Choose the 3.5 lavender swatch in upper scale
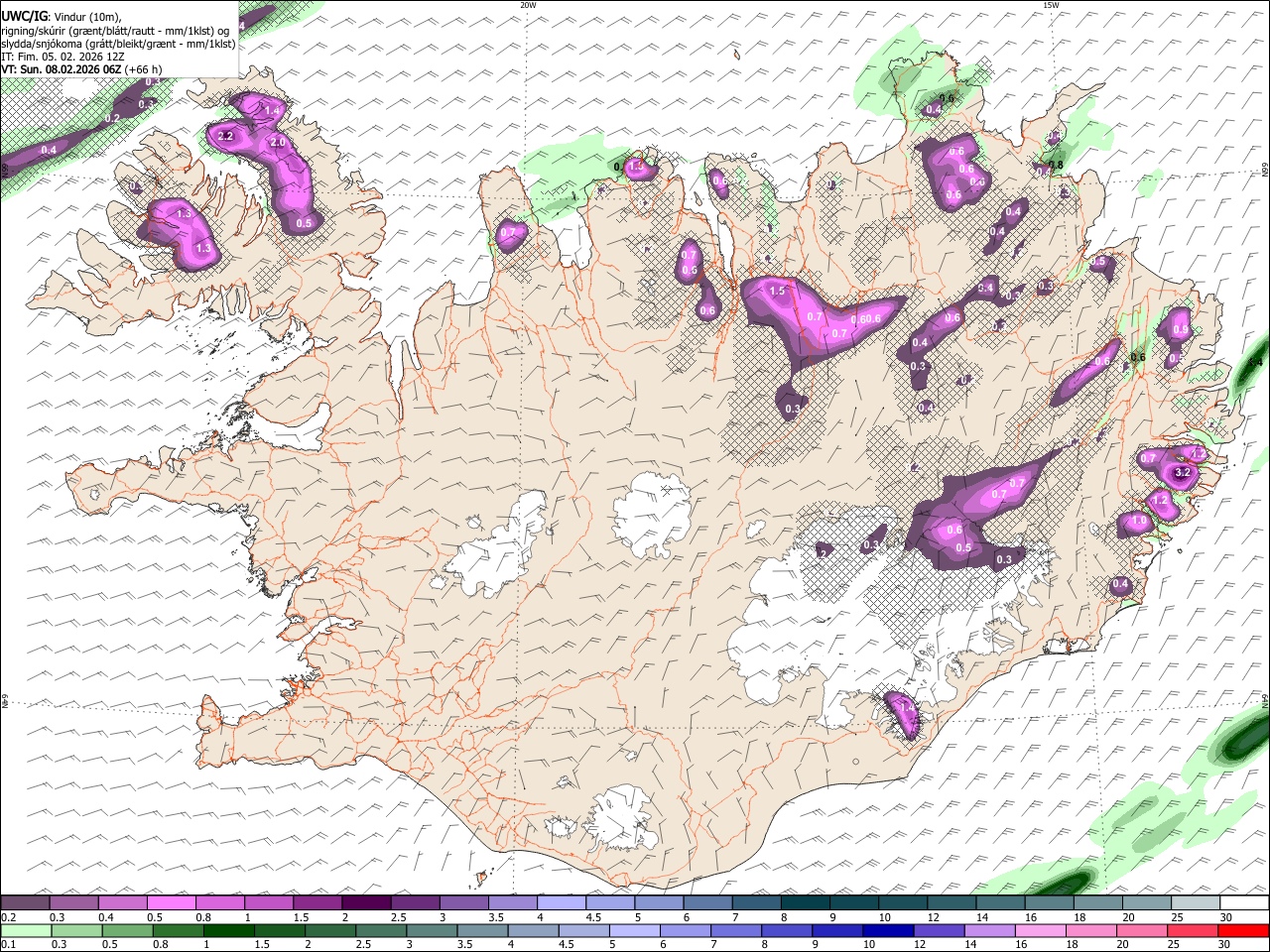Screen dimensions: 1270x952 pyautogui.click(x=511, y=902)
